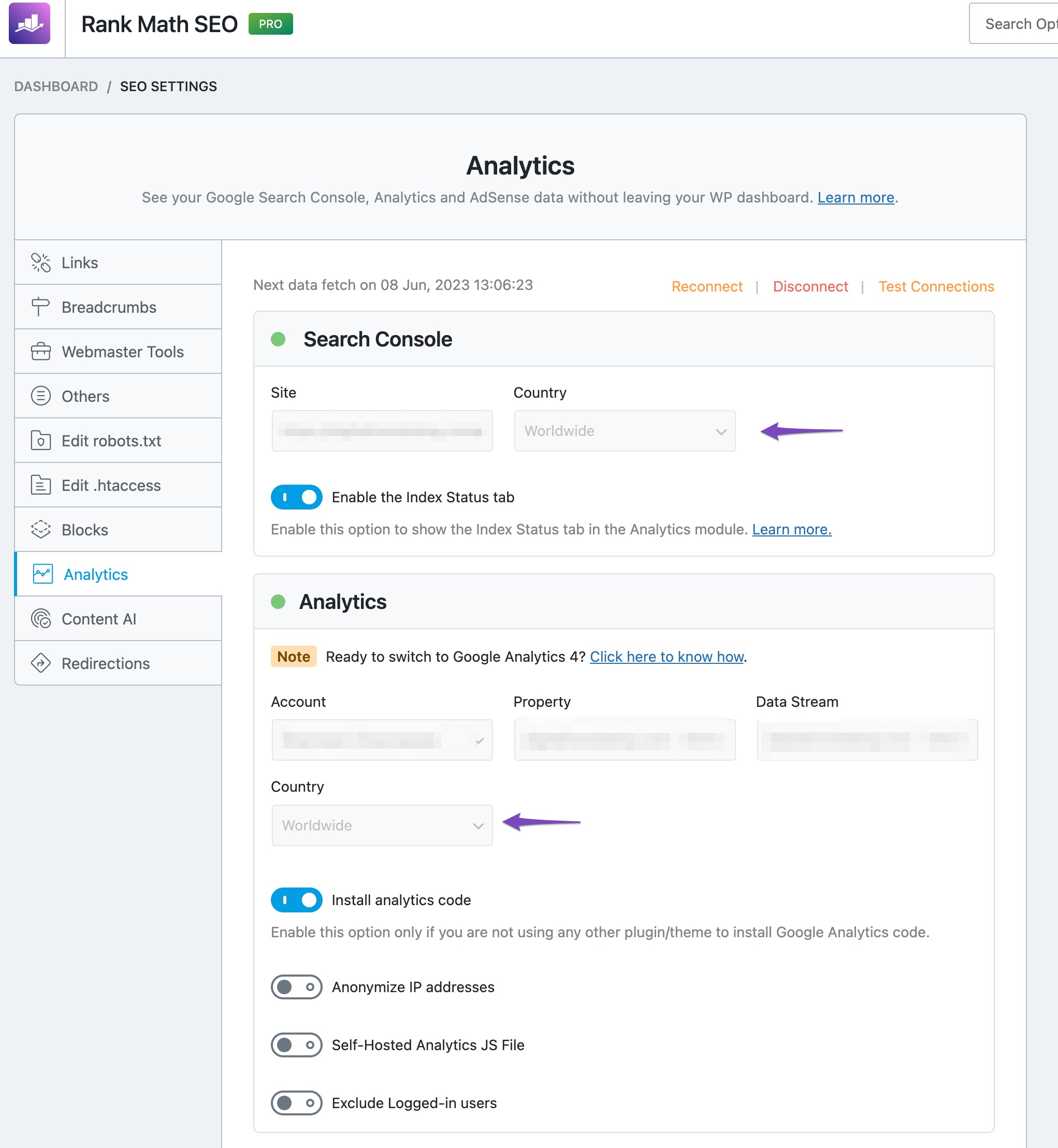Expand the Search Console Country dropdown
Screen dimensions: 1058x1148
click(x=624, y=431)
